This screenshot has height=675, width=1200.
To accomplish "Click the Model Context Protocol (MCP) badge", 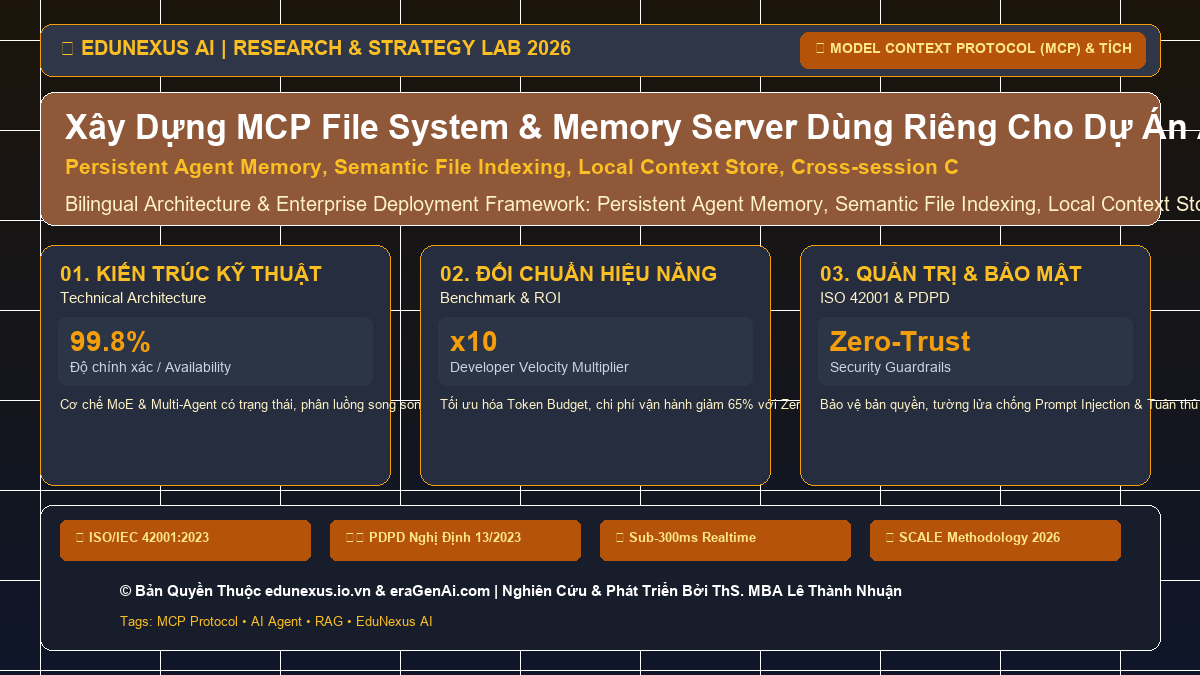I will click(x=973, y=50).
